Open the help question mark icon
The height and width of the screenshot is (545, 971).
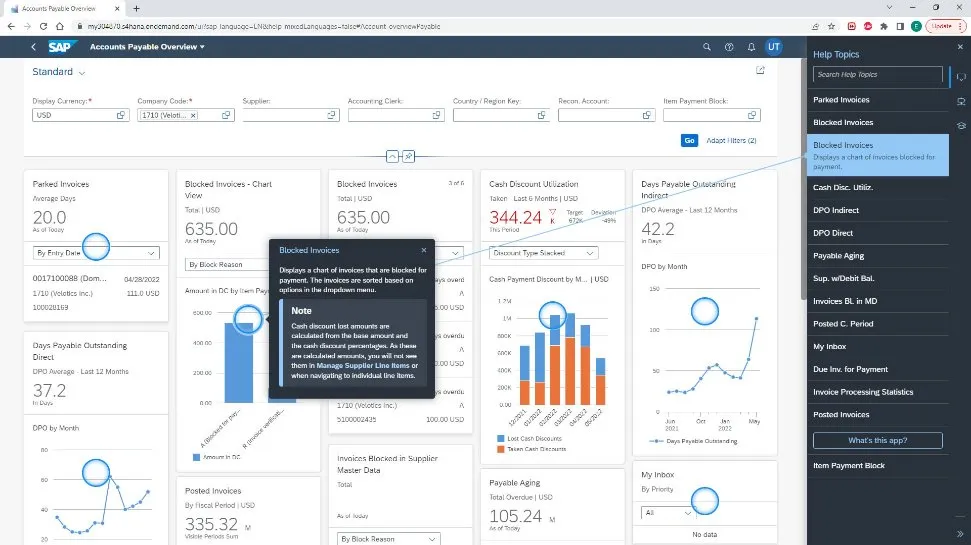coord(729,47)
